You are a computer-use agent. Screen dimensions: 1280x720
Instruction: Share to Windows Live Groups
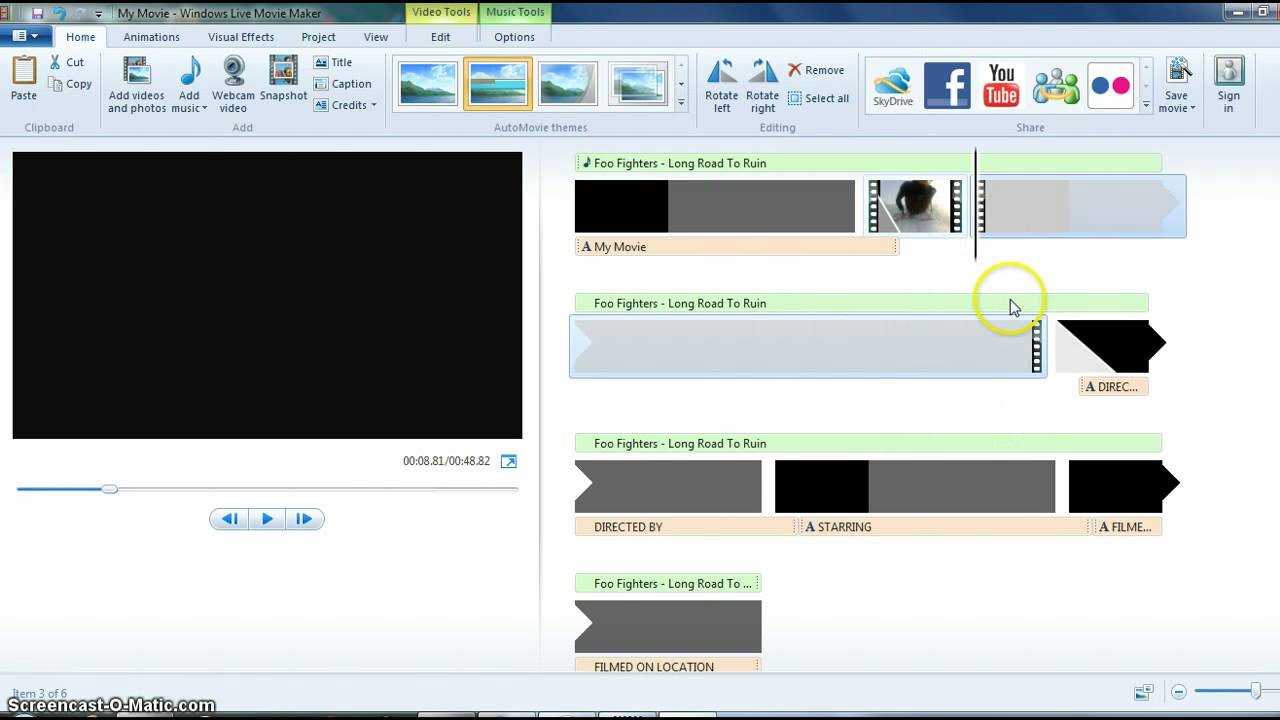tap(1055, 85)
